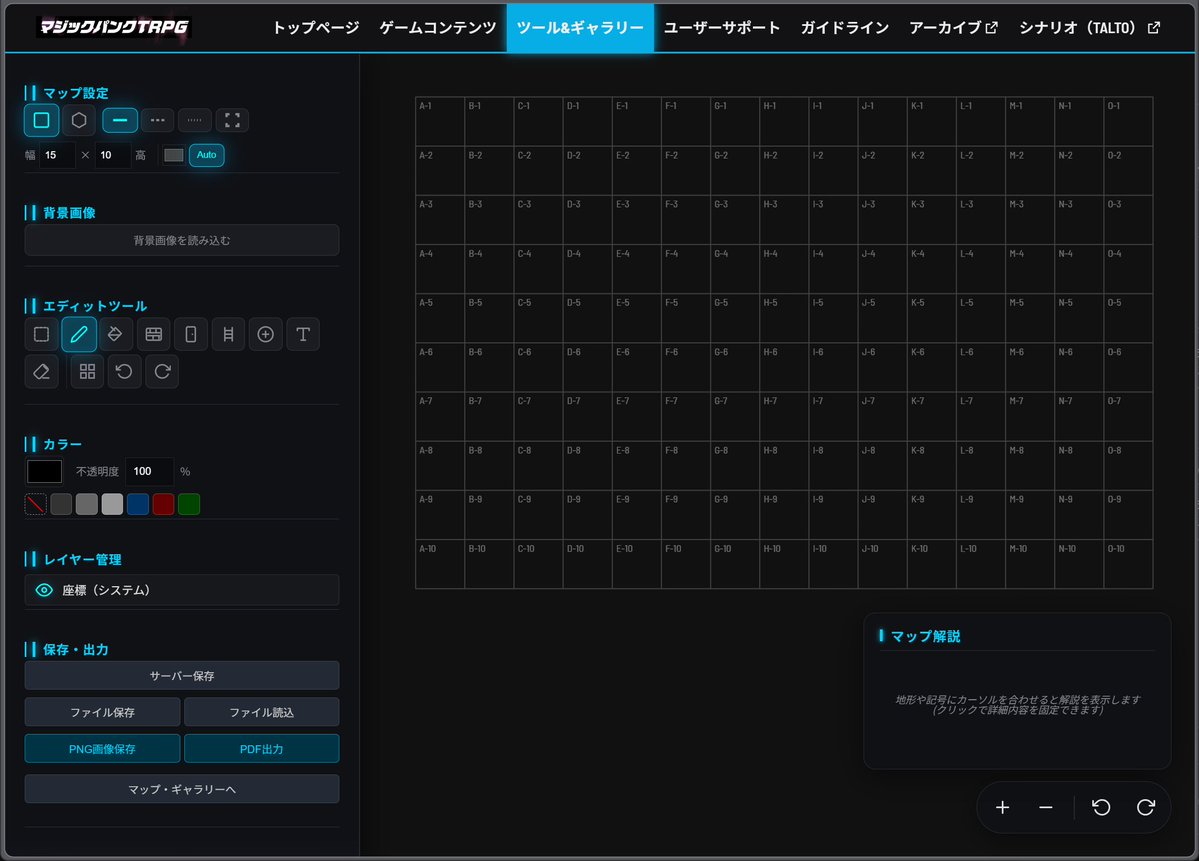
Task: Click redo in the edit tools
Action: tap(162, 372)
